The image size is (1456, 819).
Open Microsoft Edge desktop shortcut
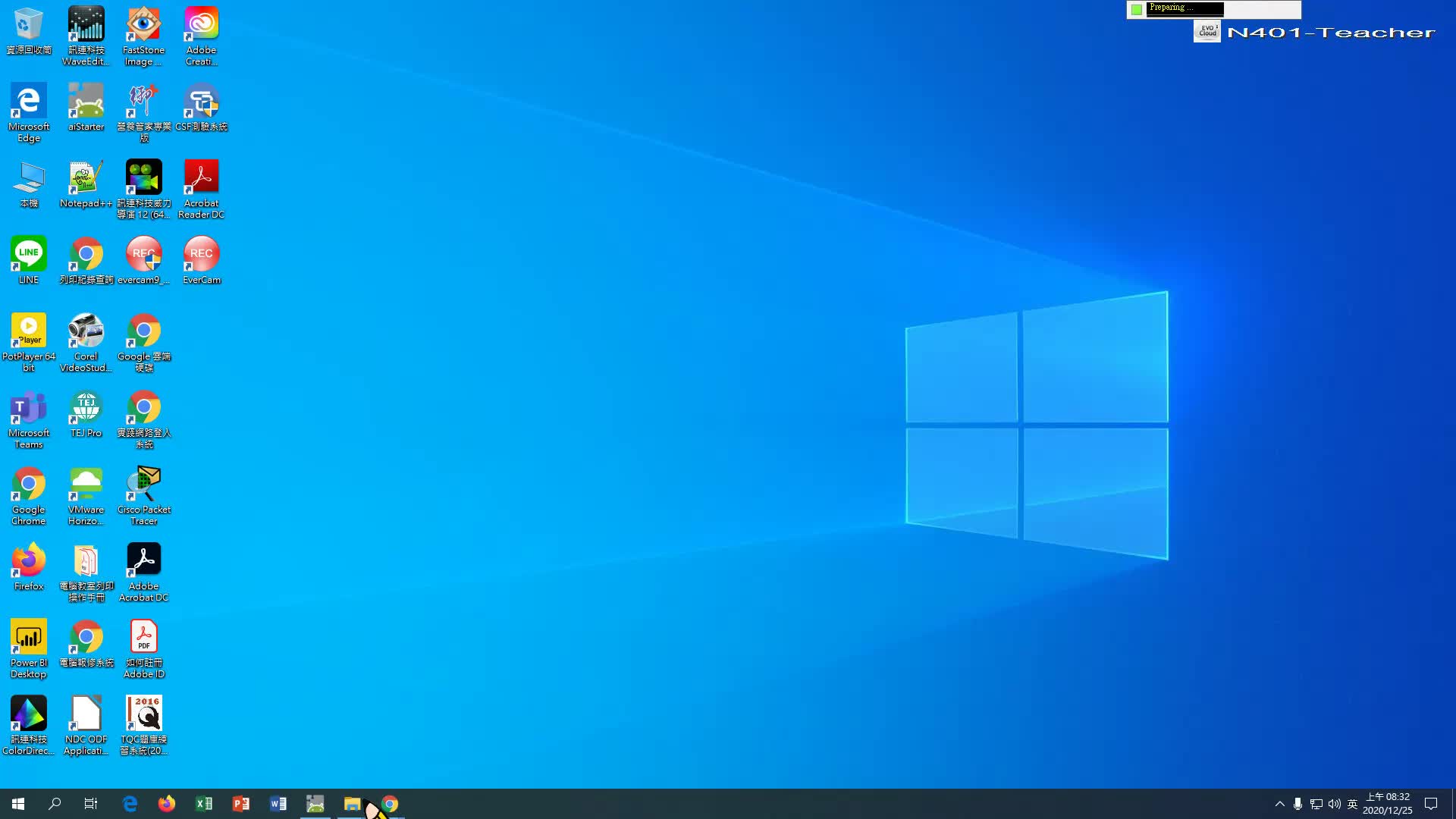coord(29,113)
